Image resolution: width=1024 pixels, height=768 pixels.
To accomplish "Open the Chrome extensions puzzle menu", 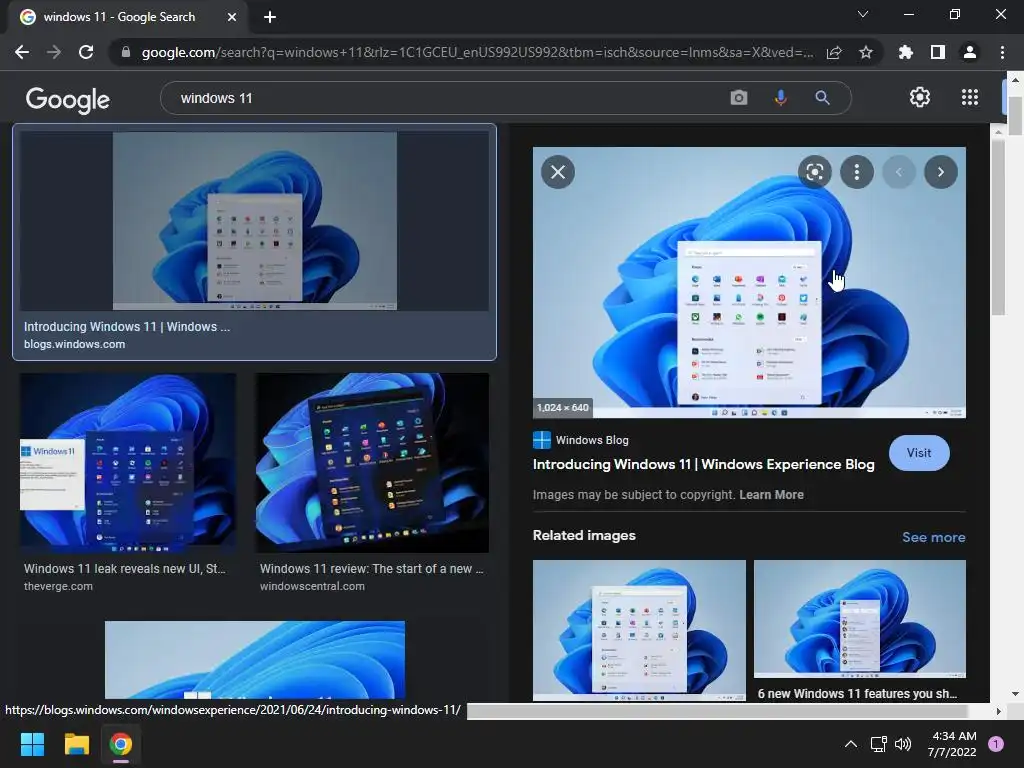I will tap(905, 52).
